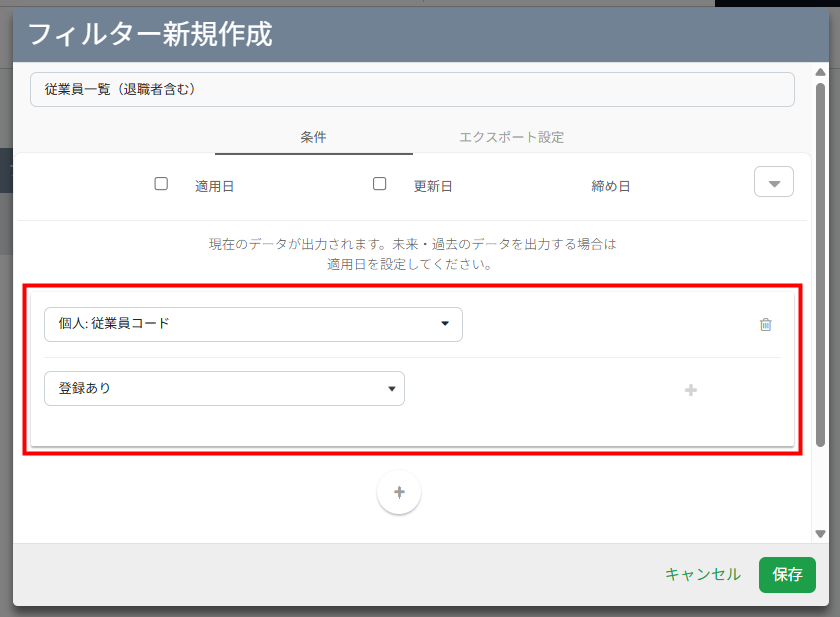
Task: Click scrollbar down arrow
Action: 820,534
